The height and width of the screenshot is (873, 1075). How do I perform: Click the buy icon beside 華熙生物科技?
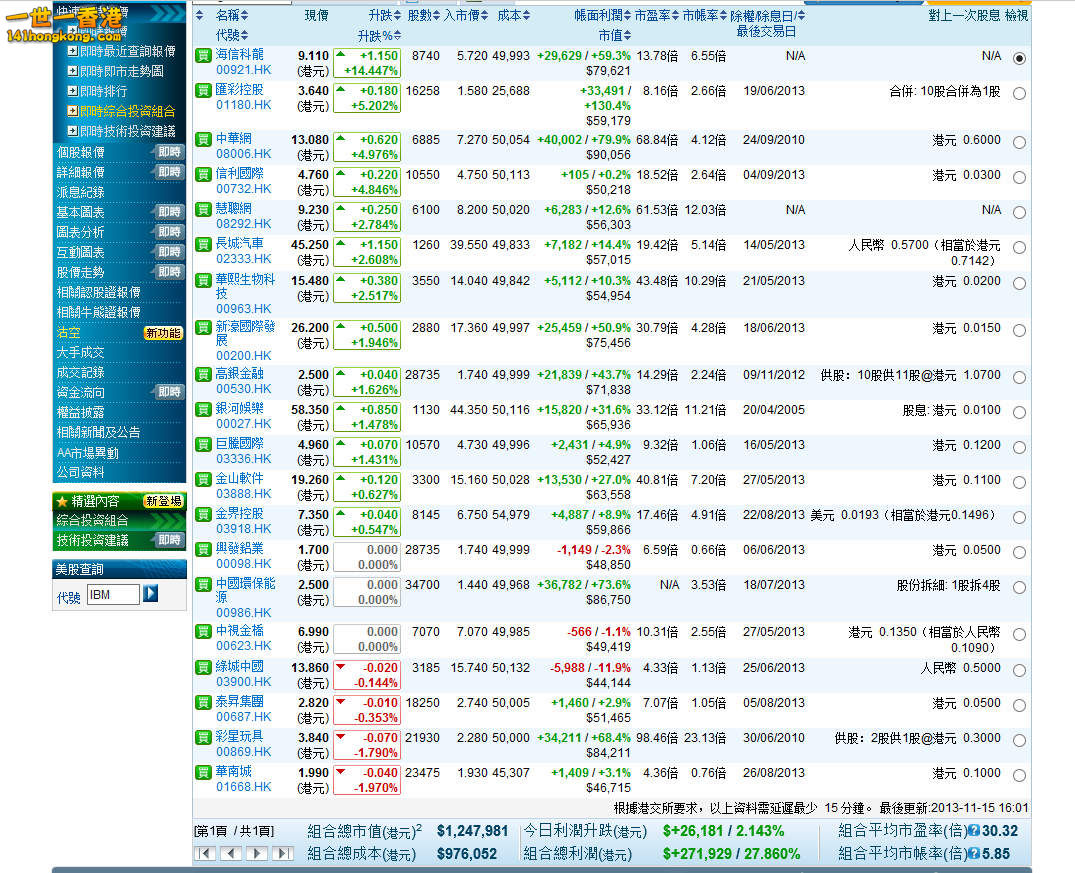(x=203, y=280)
